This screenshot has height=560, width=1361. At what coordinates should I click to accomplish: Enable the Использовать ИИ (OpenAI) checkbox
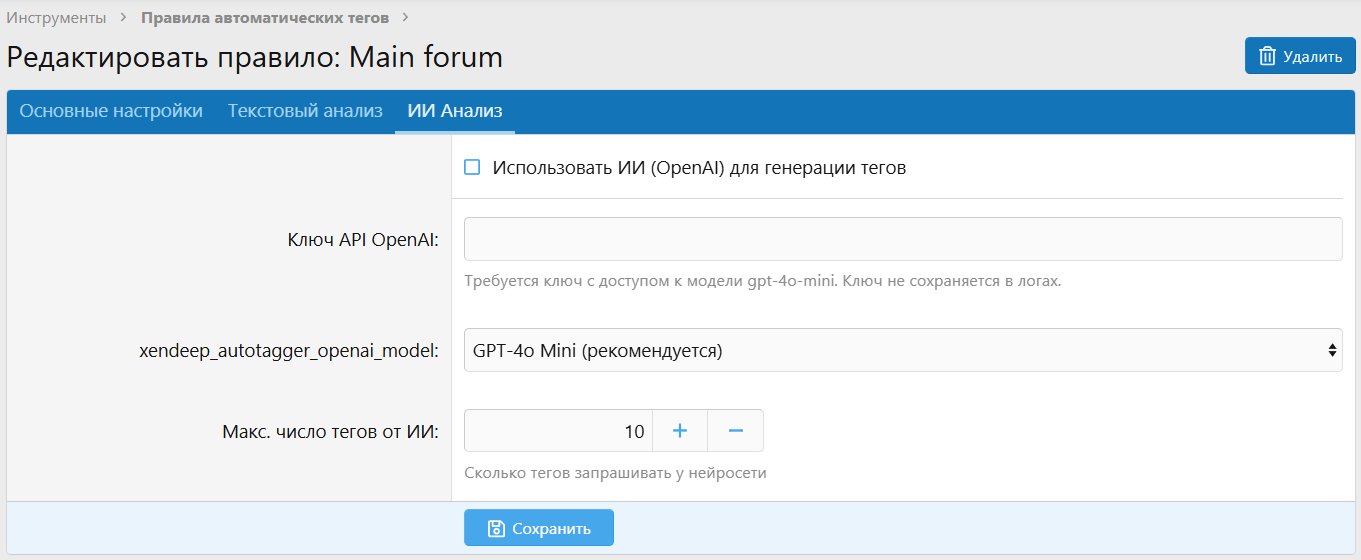(472, 168)
